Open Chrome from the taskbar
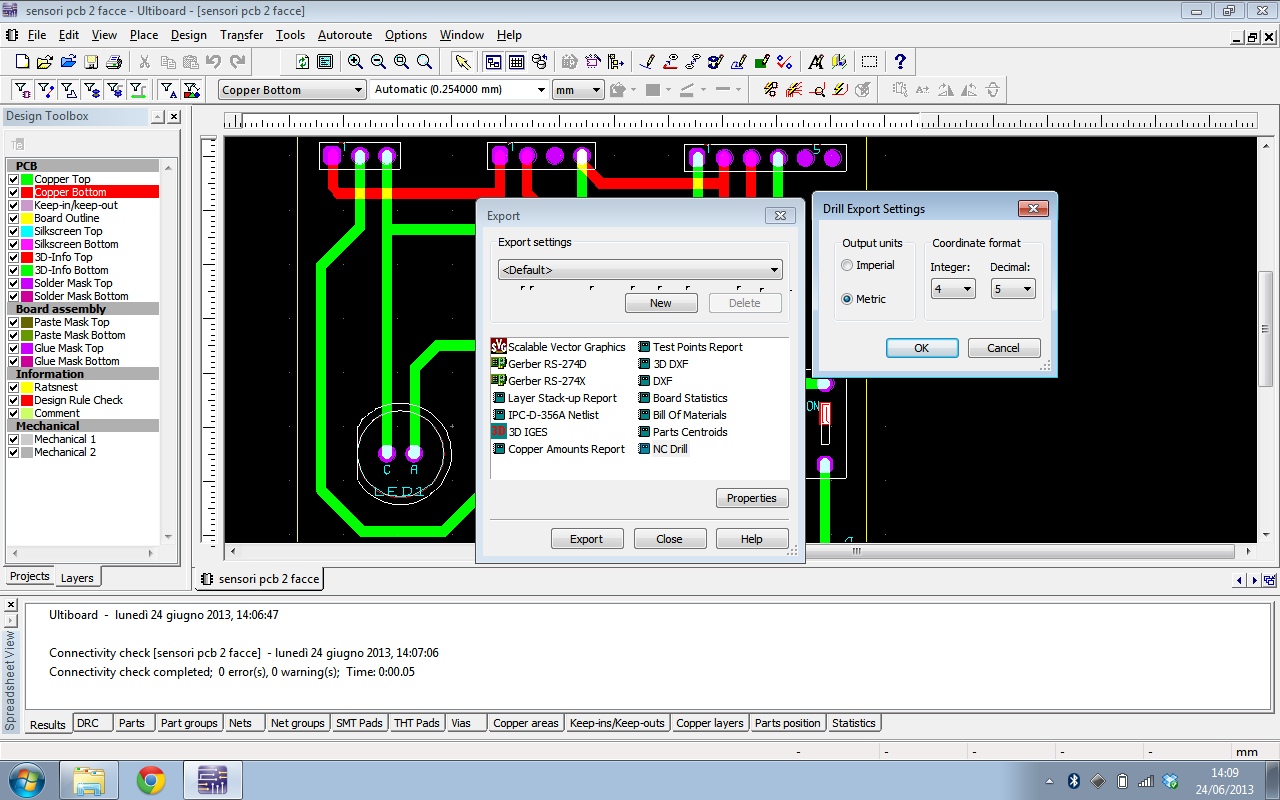Image resolution: width=1280 pixels, height=800 pixels. pos(151,780)
